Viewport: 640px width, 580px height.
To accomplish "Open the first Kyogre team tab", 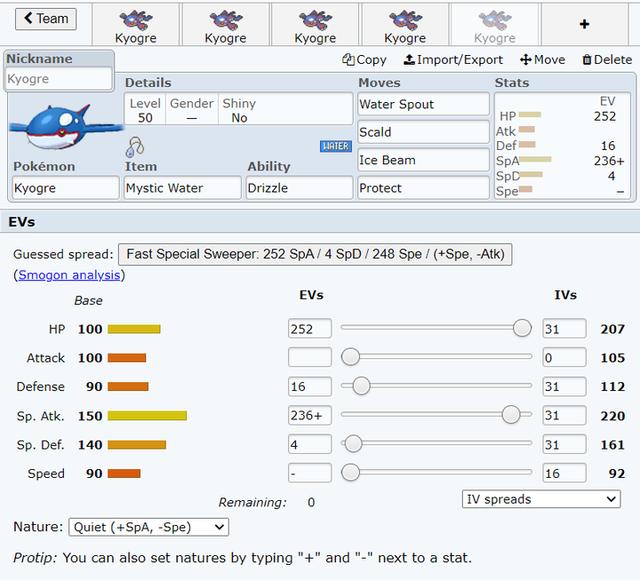I will (x=136, y=25).
